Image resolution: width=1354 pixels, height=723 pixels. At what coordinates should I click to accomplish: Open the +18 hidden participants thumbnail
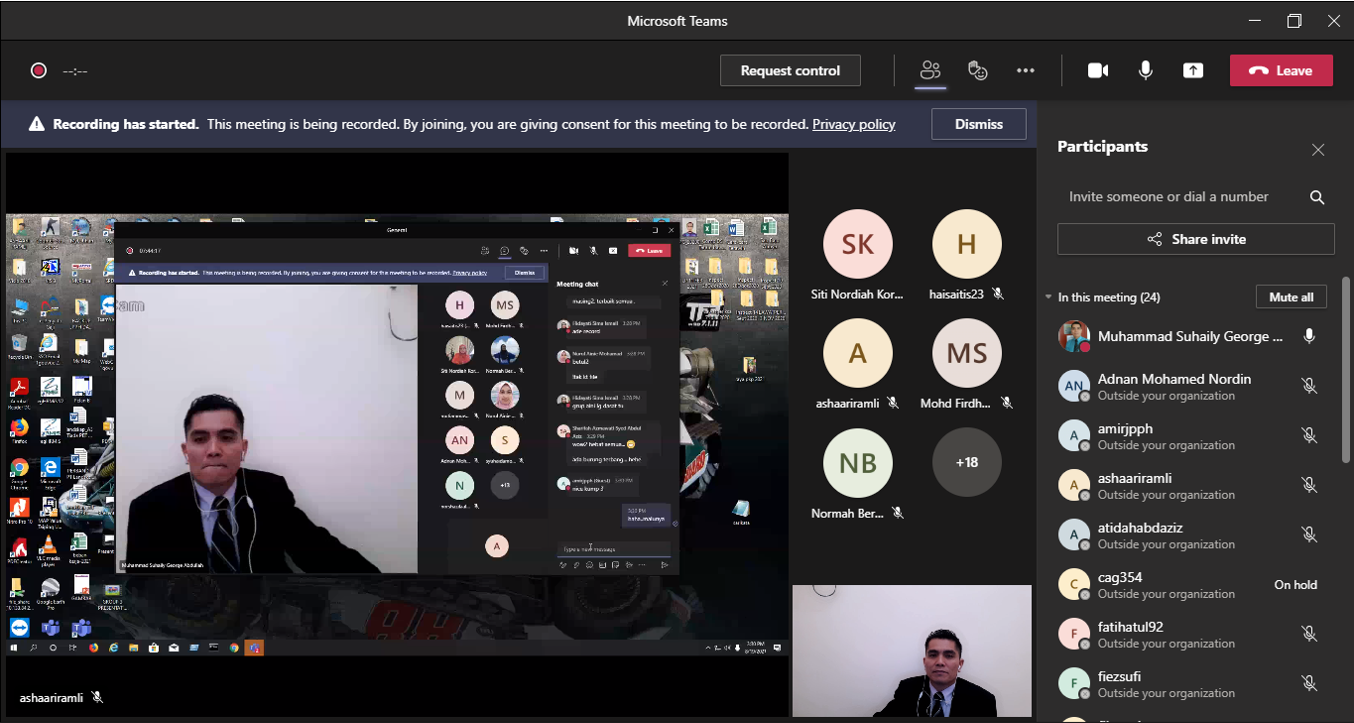(965, 462)
